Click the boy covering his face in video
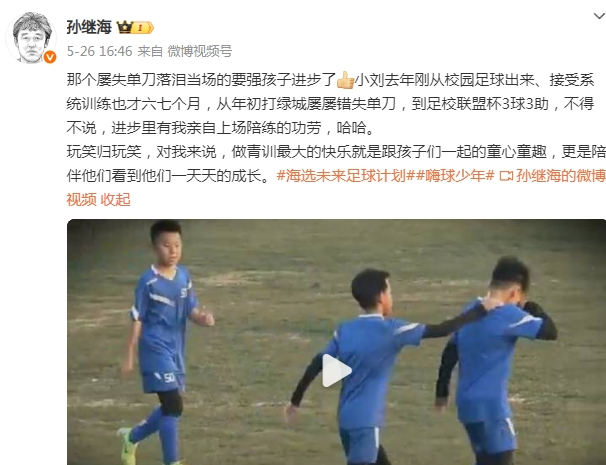 click(497, 359)
